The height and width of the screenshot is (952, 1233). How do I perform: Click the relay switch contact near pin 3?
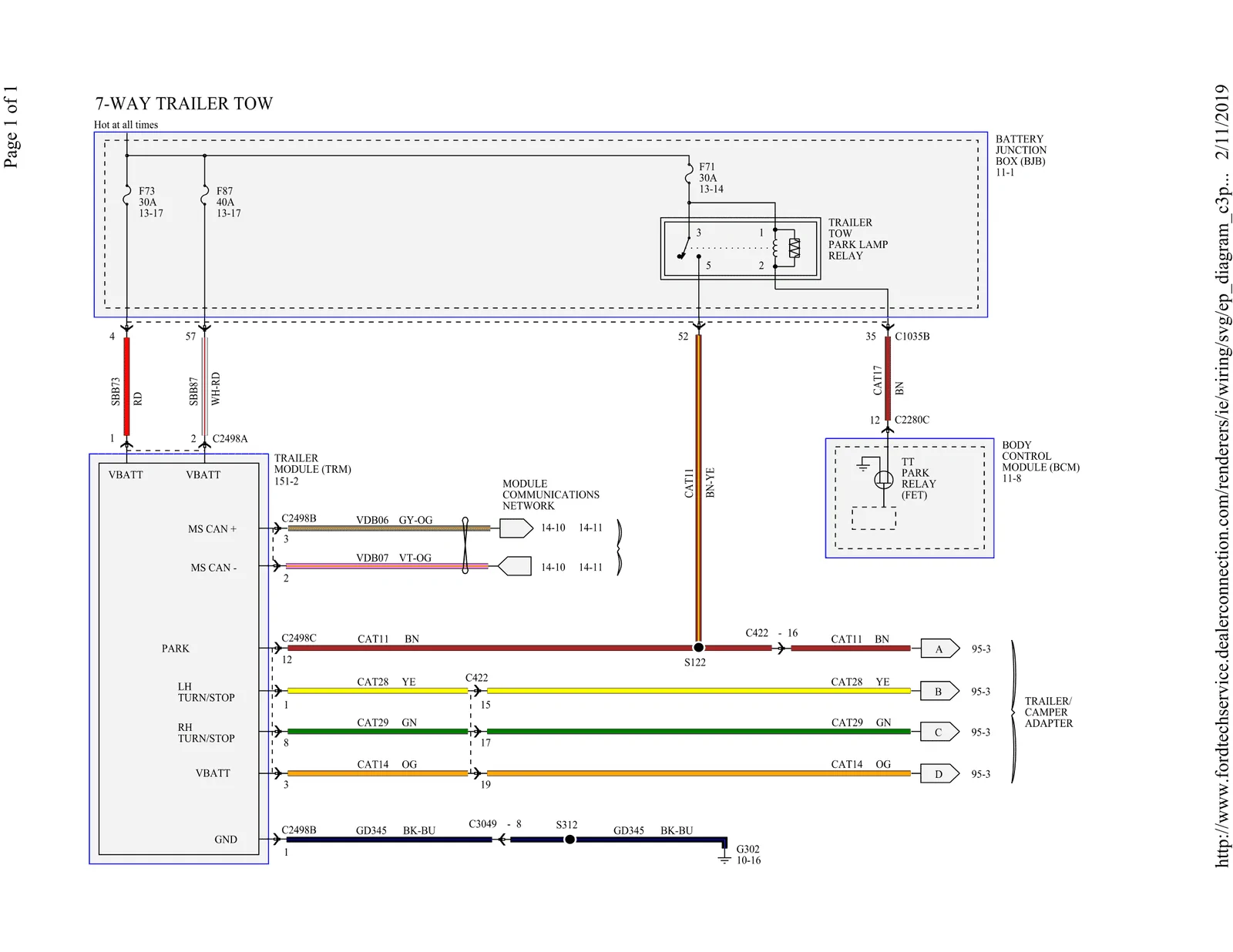pyautogui.click(x=684, y=248)
